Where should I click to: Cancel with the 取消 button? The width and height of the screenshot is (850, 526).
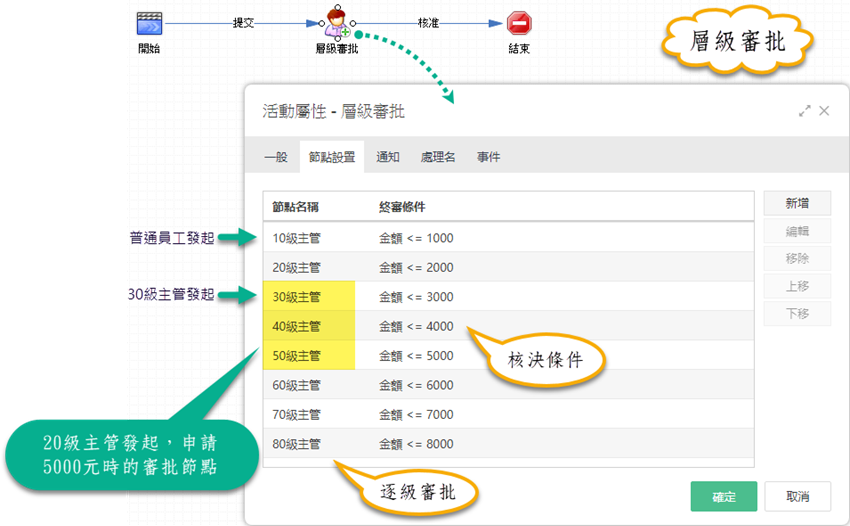pos(797,496)
